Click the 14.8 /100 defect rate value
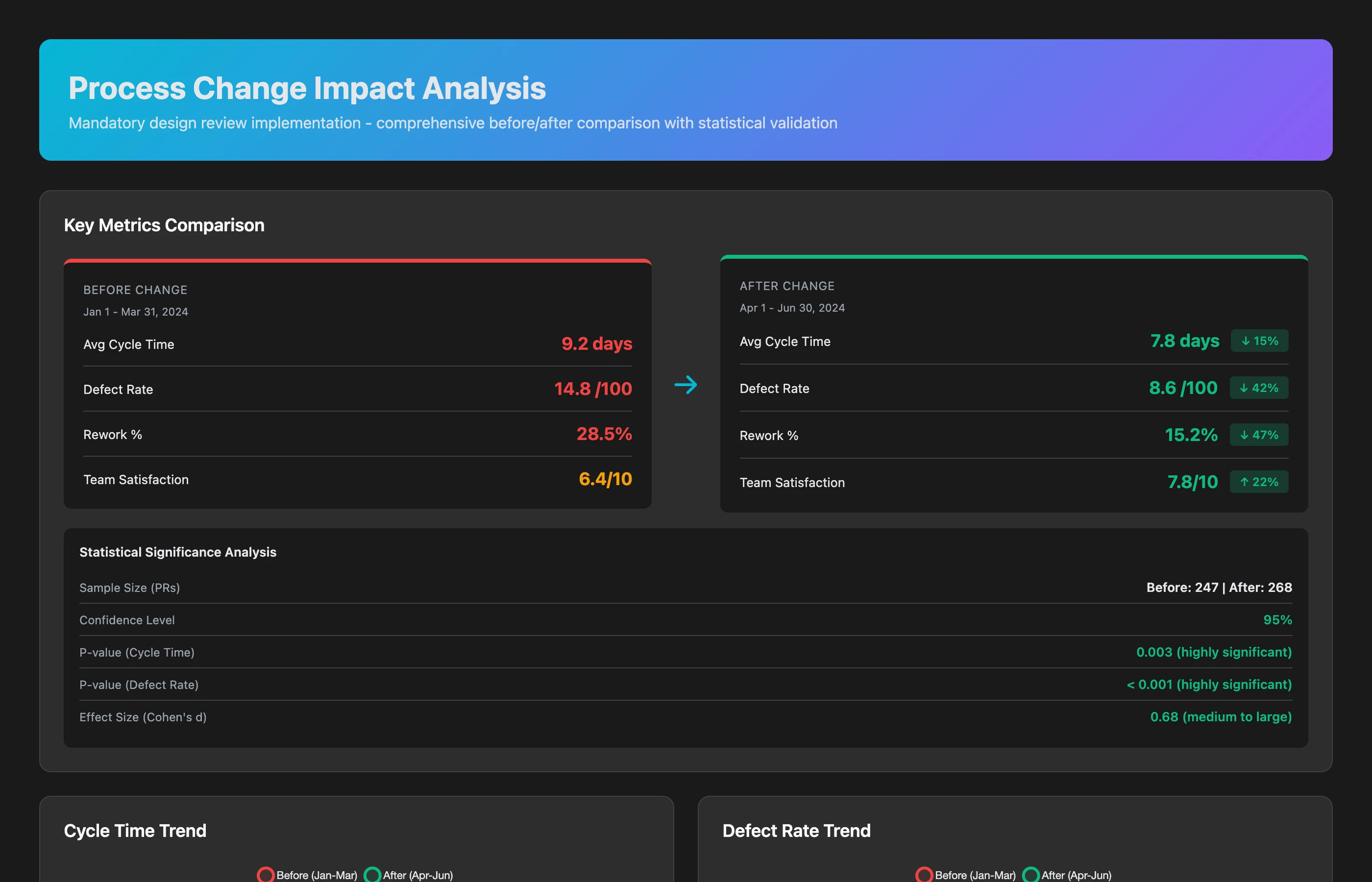The height and width of the screenshot is (882, 1372). (593, 389)
